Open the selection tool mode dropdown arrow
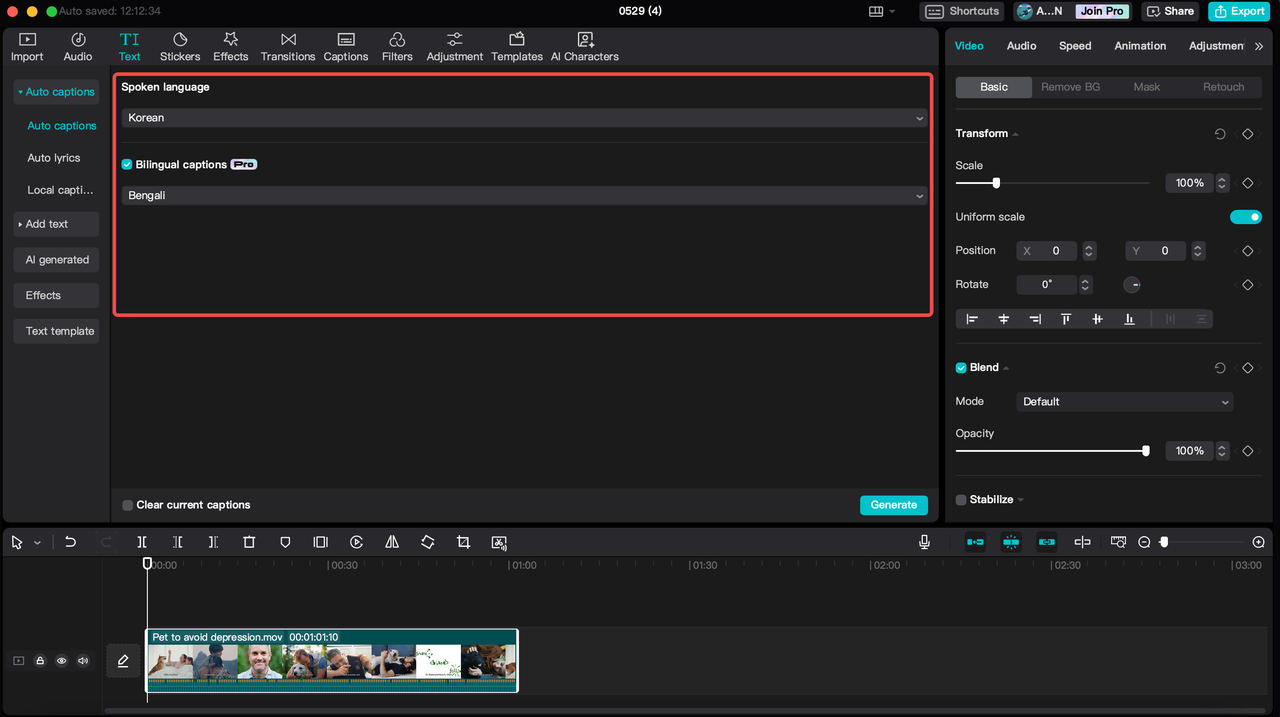 coord(38,543)
